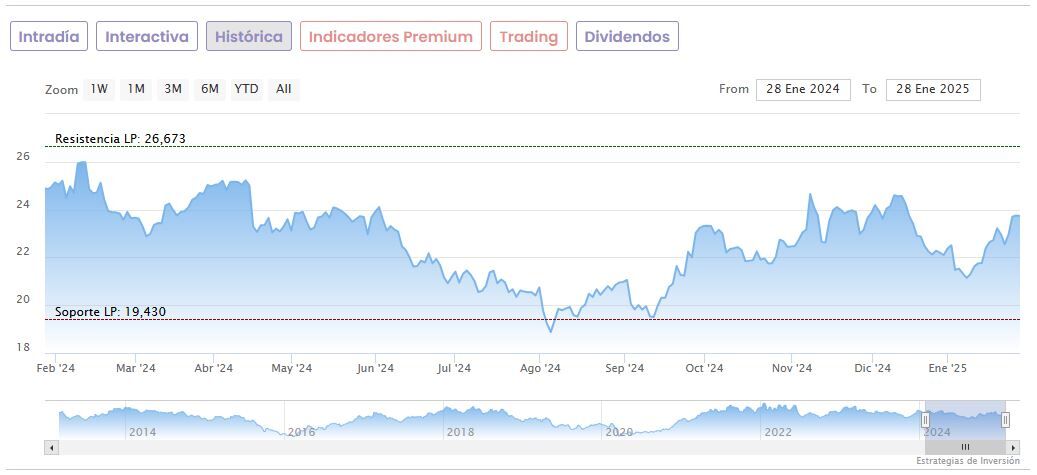The height and width of the screenshot is (475, 1037).
Task: Show All historical data range
Action: [284, 89]
